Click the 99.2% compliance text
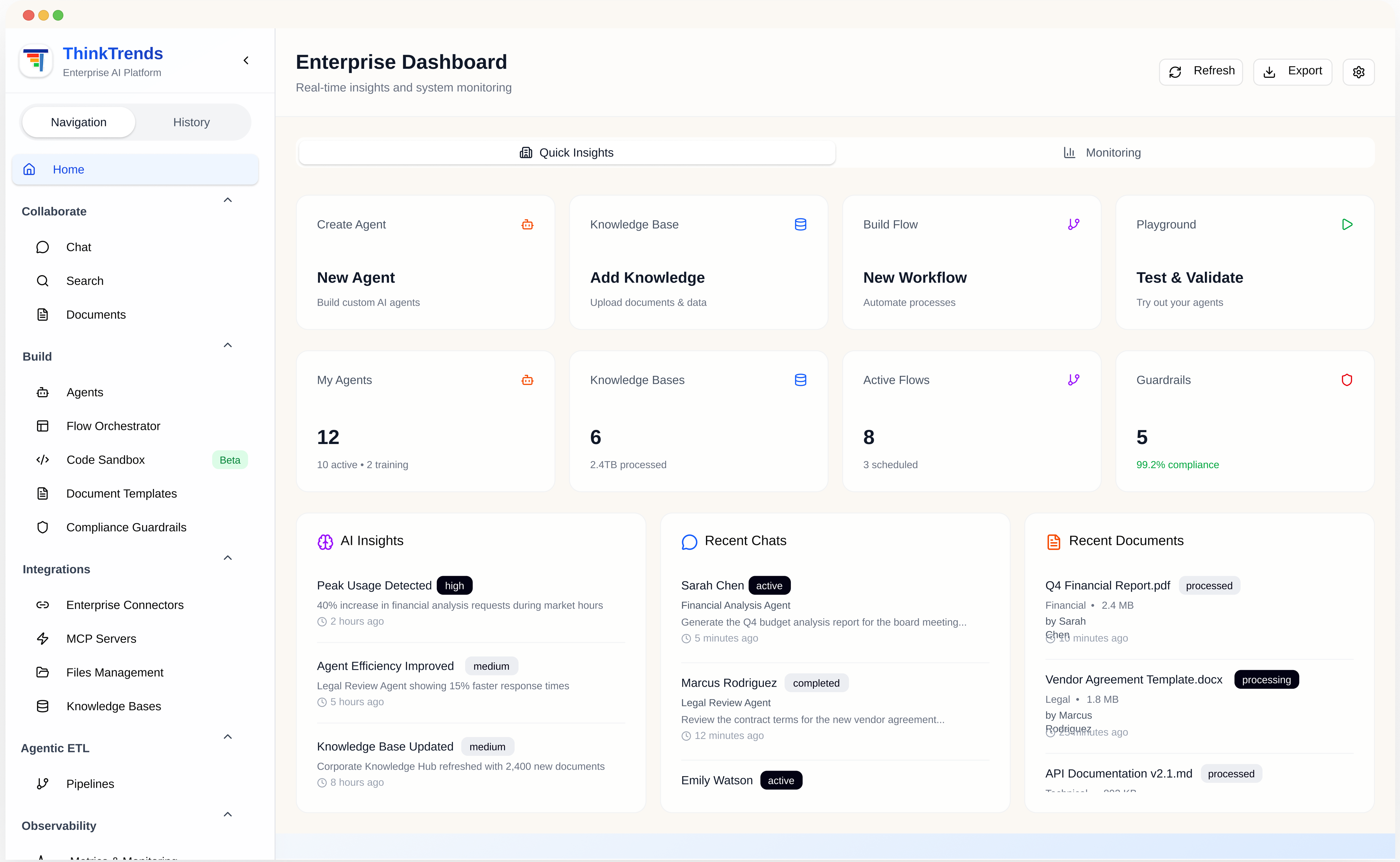This screenshot has width=1400, height=862. pyautogui.click(x=1178, y=465)
